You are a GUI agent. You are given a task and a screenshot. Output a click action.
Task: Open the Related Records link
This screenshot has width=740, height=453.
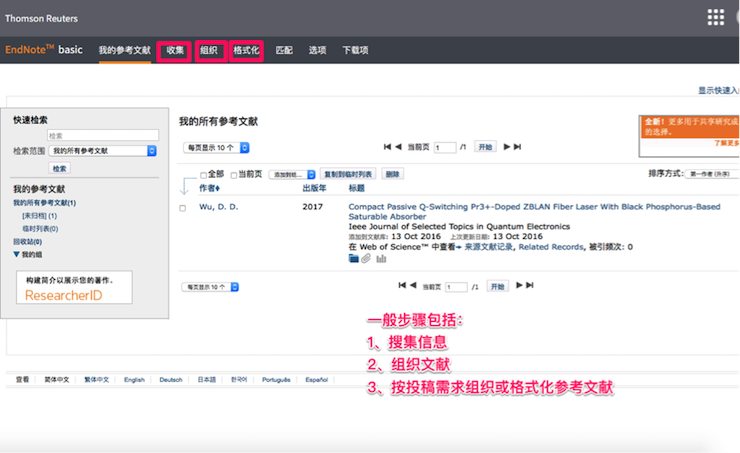tap(551, 247)
